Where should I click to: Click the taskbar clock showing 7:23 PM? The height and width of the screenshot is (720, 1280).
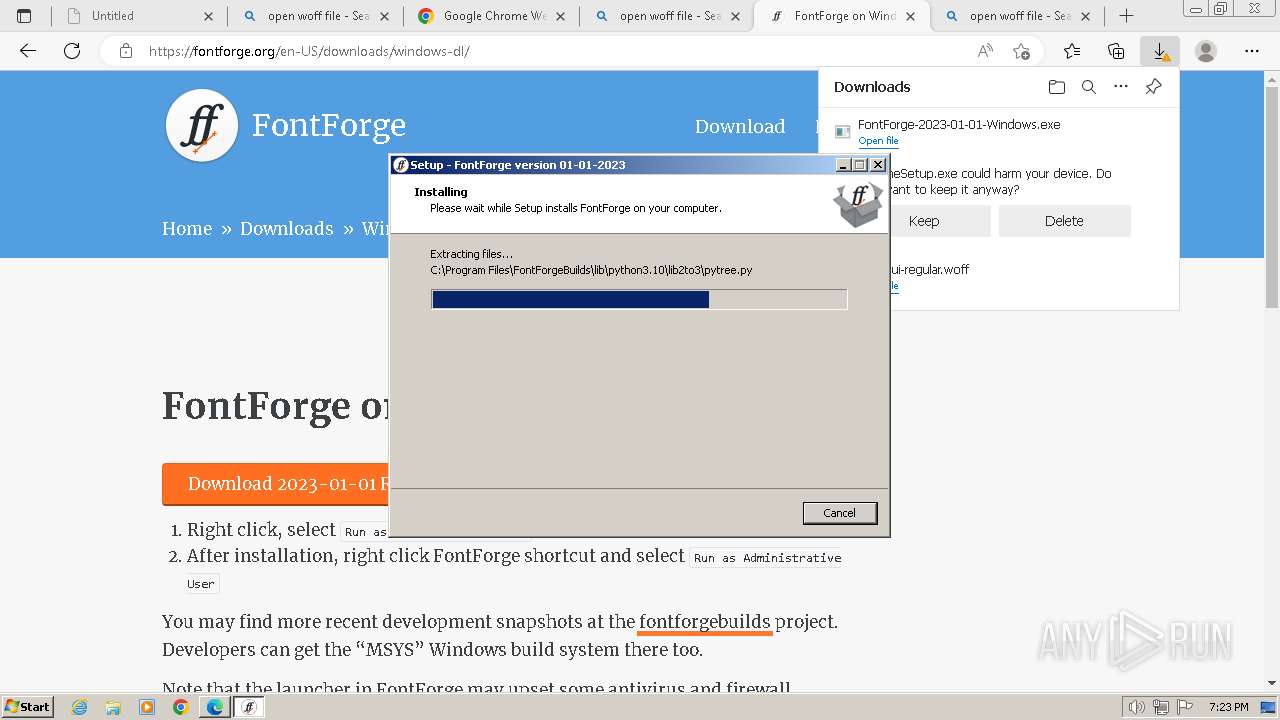tap(1228, 707)
